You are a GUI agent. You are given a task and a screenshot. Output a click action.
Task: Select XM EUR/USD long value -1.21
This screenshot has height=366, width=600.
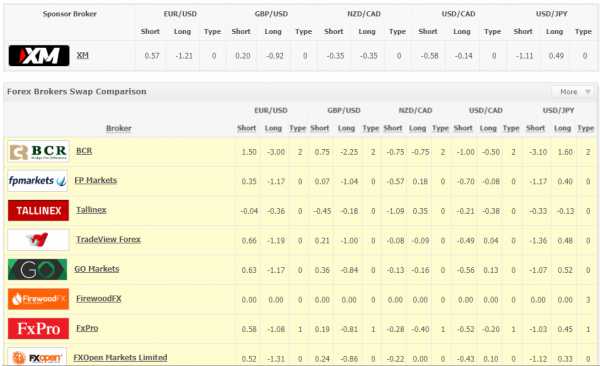pos(184,56)
